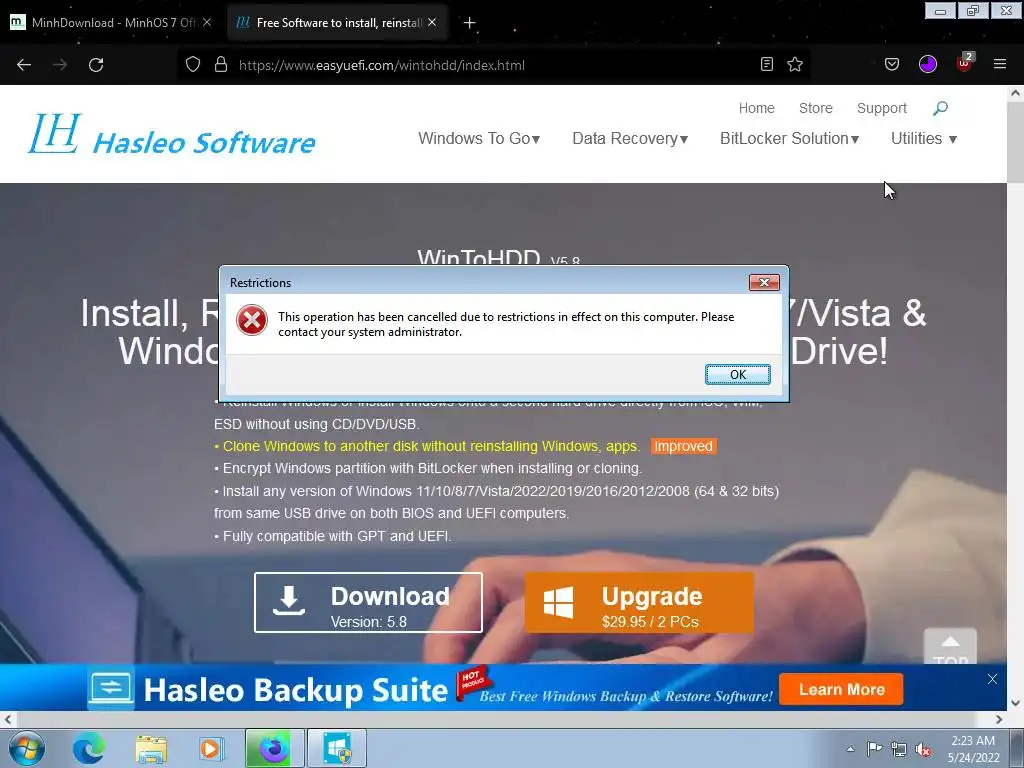
Task: Click the vertical scrollbar down arrow
Action: tap(1015, 703)
